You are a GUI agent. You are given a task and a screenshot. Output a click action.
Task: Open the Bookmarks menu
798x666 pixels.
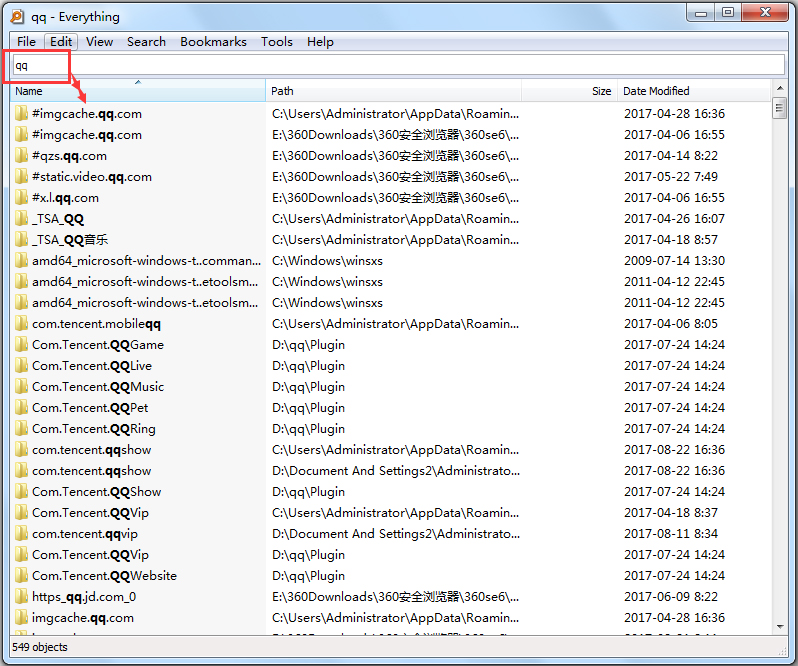(213, 42)
